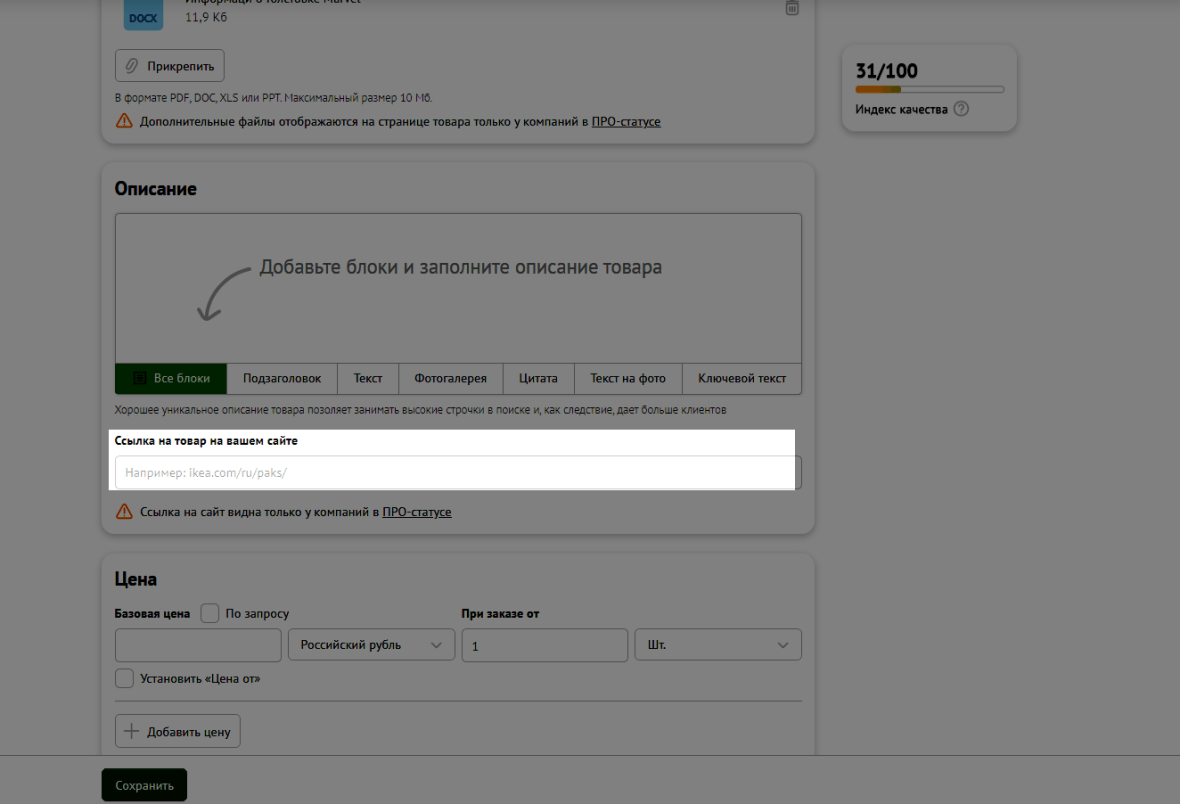Expand the Шт. unit dropdown

click(x=717, y=645)
